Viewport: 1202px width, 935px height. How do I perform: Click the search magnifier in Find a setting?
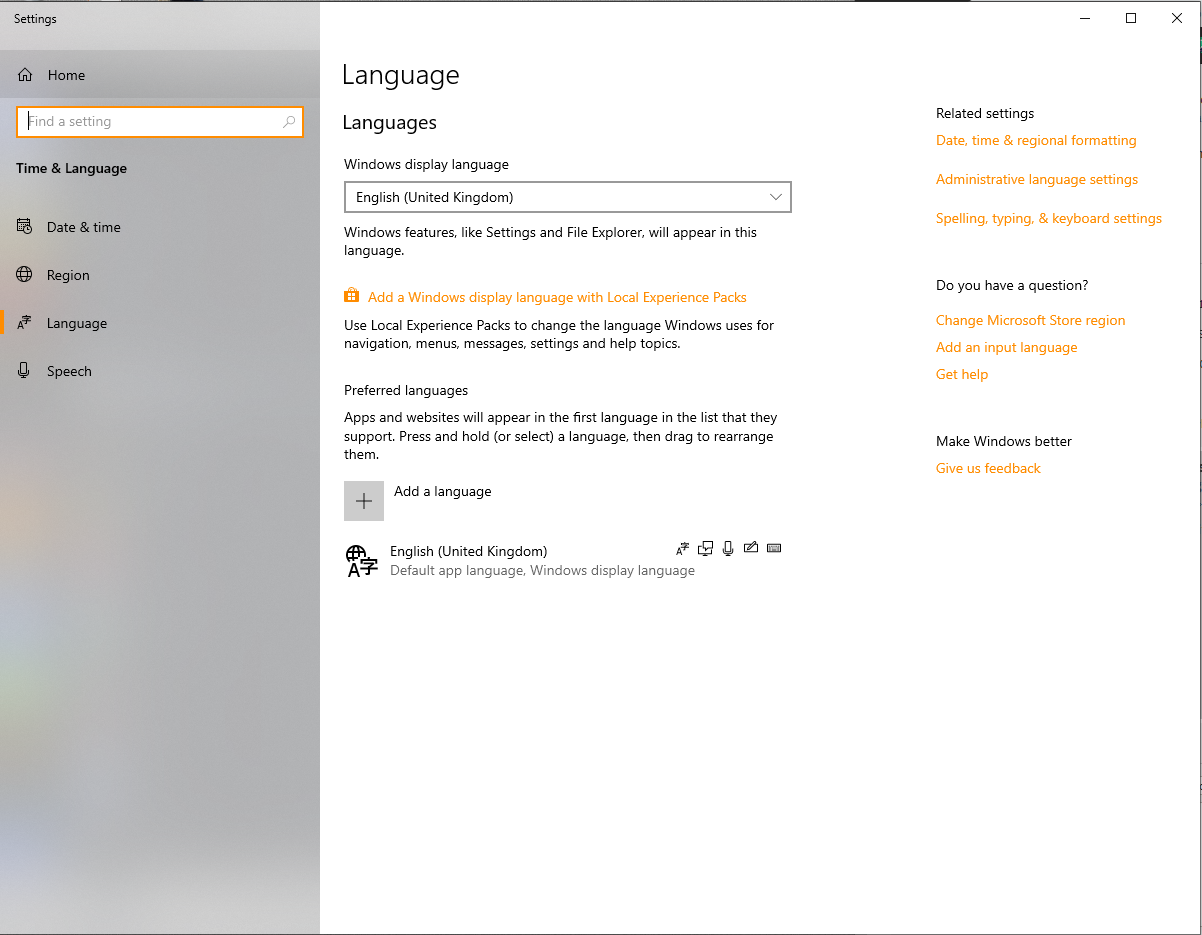click(x=289, y=122)
